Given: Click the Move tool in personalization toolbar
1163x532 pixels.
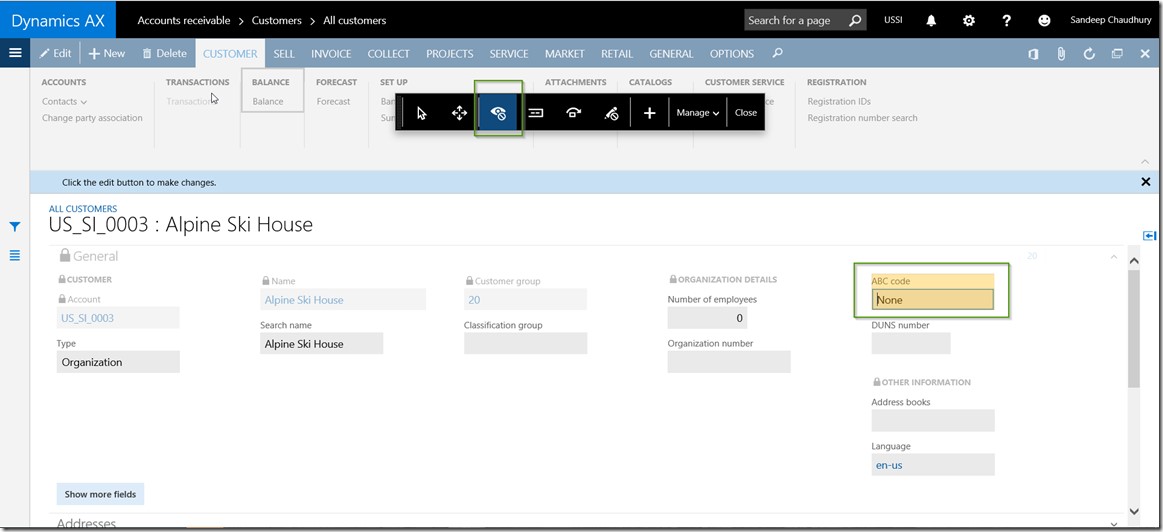Looking at the screenshot, I should point(459,113).
